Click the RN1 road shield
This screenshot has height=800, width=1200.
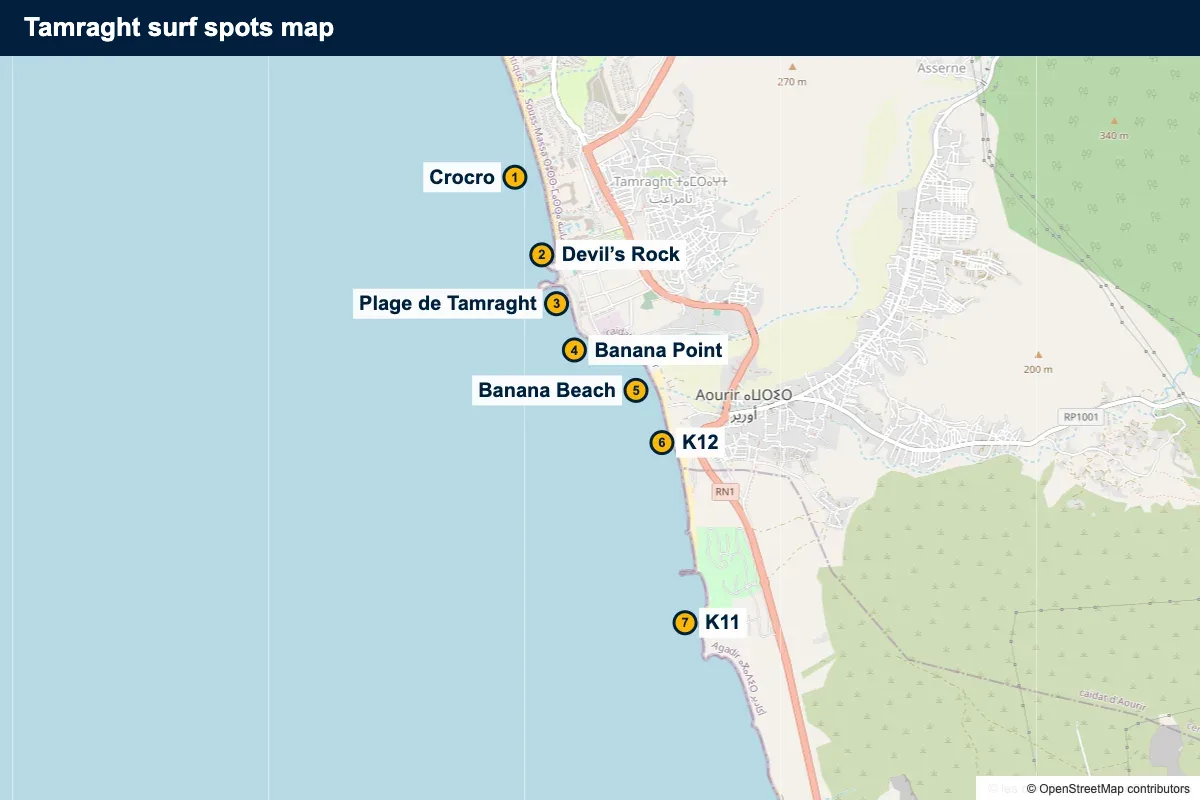[x=725, y=492]
